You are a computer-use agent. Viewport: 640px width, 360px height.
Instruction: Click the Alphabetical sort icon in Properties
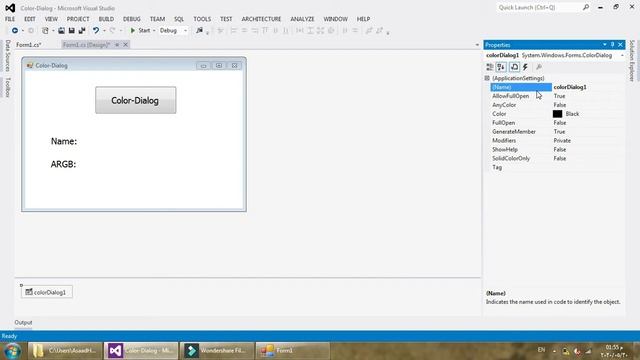(501, 67)
